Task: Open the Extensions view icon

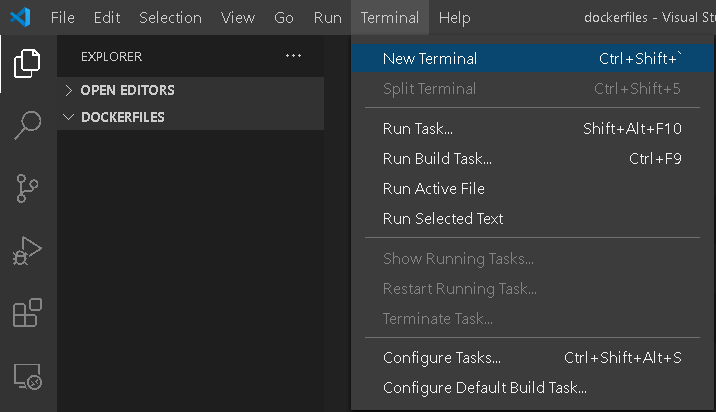Action: coord(27,314)
